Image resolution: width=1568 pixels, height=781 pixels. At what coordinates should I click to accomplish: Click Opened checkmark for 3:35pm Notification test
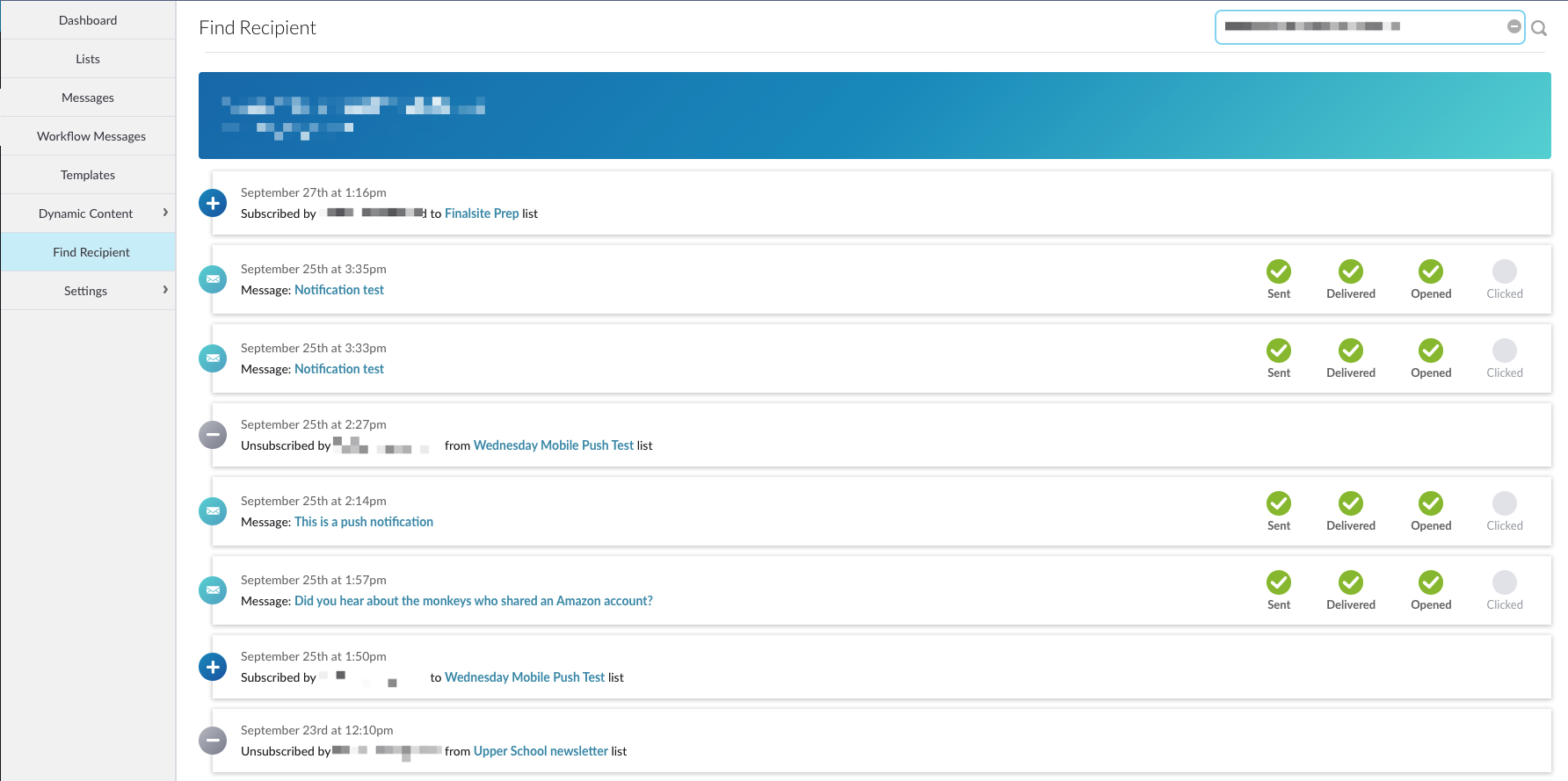pyautogui.click(x=1431, y=271)
